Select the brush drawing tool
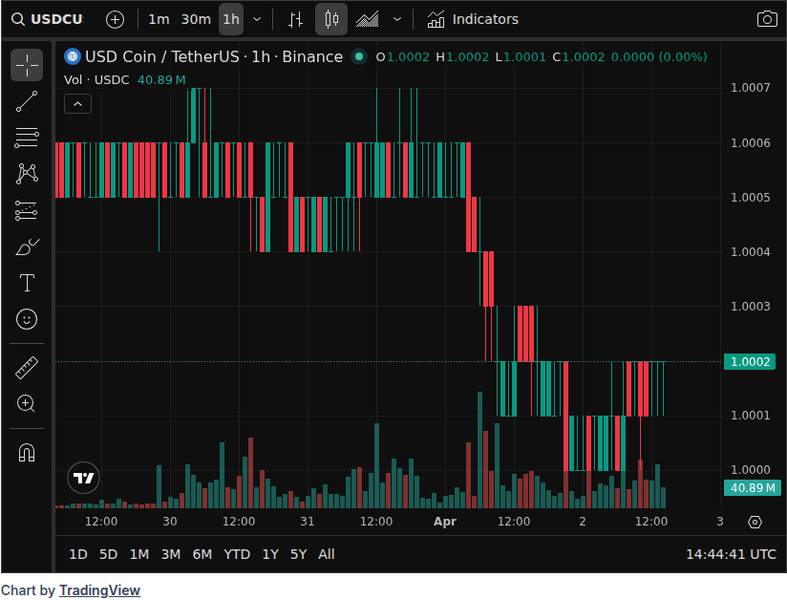The height and width of the screenshot is (600, 787). [27, 247]
